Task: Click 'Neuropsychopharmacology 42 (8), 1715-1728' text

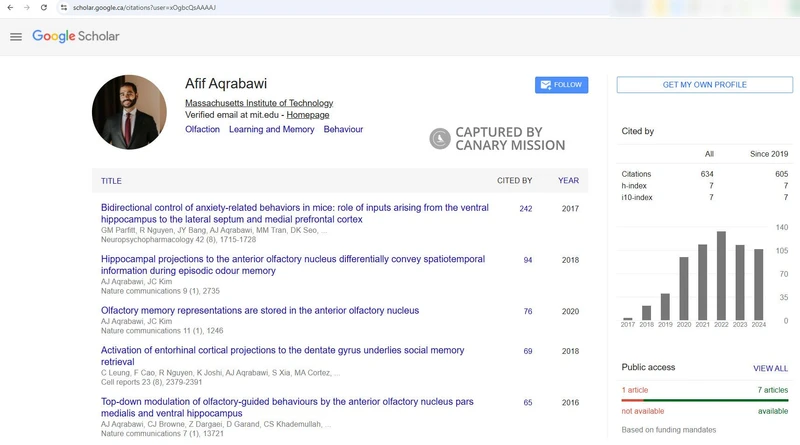Action: click(x=178, y=239)
